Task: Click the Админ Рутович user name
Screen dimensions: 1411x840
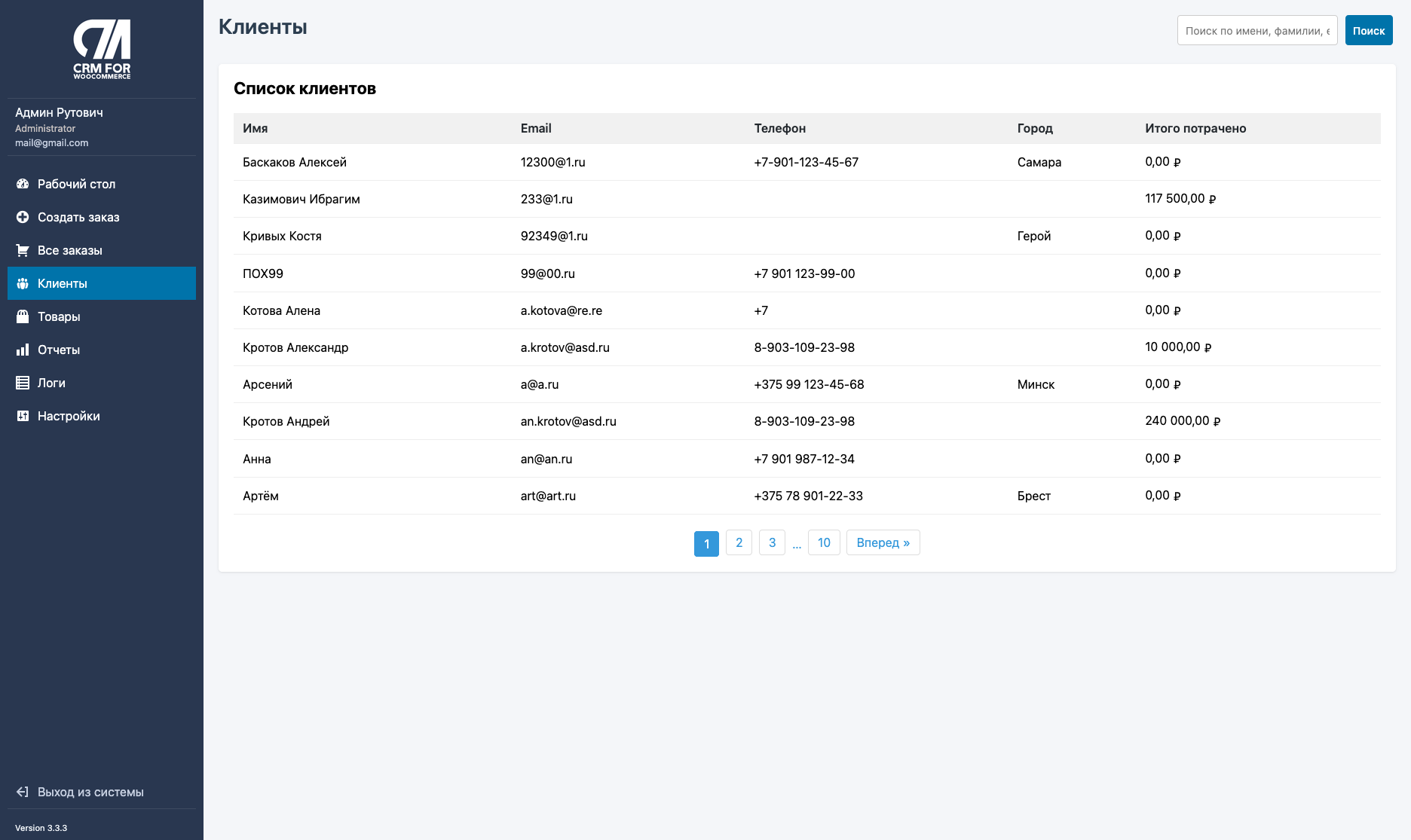Action: point(59,112)
